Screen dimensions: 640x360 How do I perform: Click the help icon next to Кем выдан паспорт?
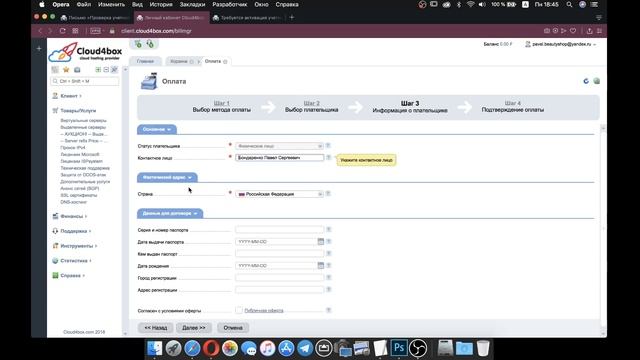pyautogui.click(x=329, y=253)
